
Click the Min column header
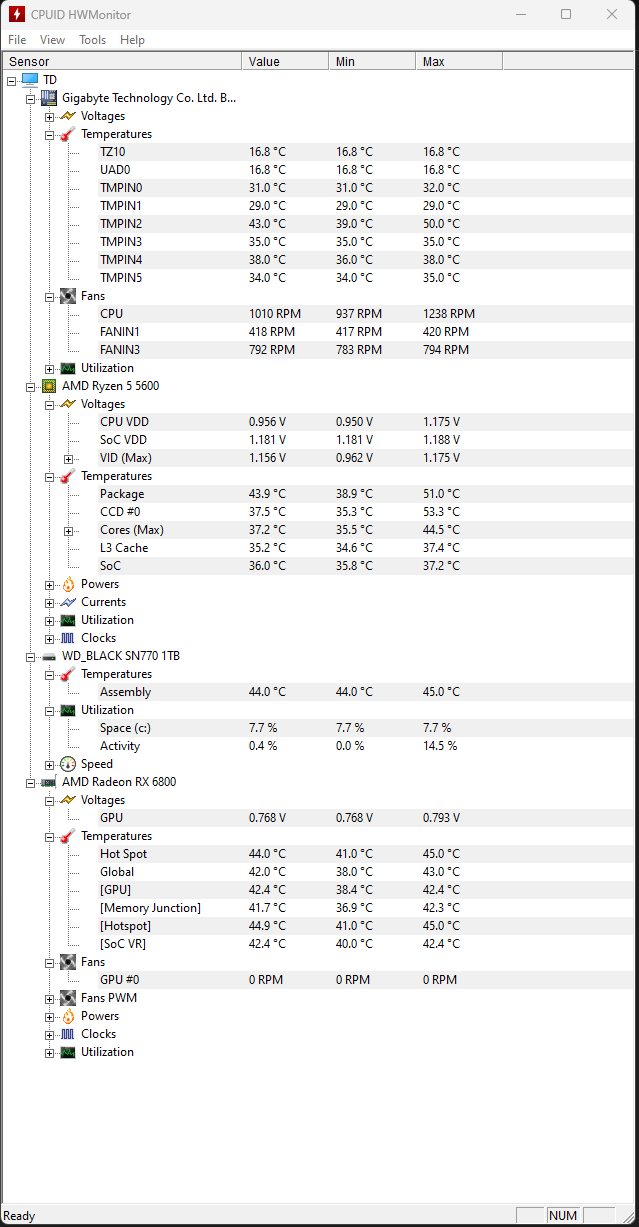pos(372,62)
